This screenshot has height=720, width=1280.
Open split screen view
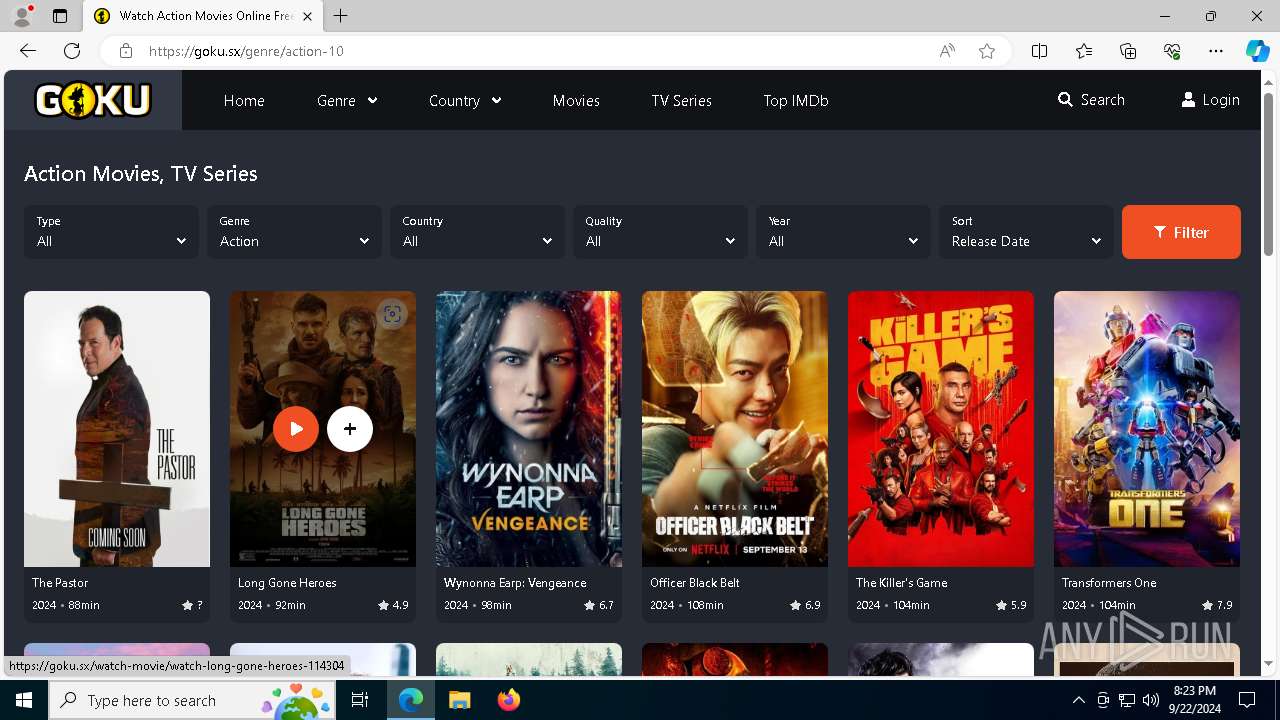point(1039,51)
